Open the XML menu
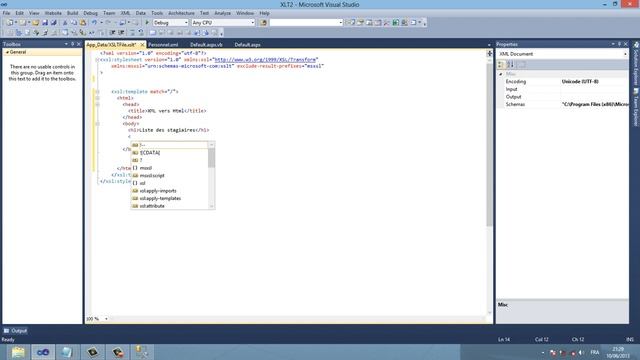This screenshot has width=640, height=360. pyautogui.click(x=125, y=13)
